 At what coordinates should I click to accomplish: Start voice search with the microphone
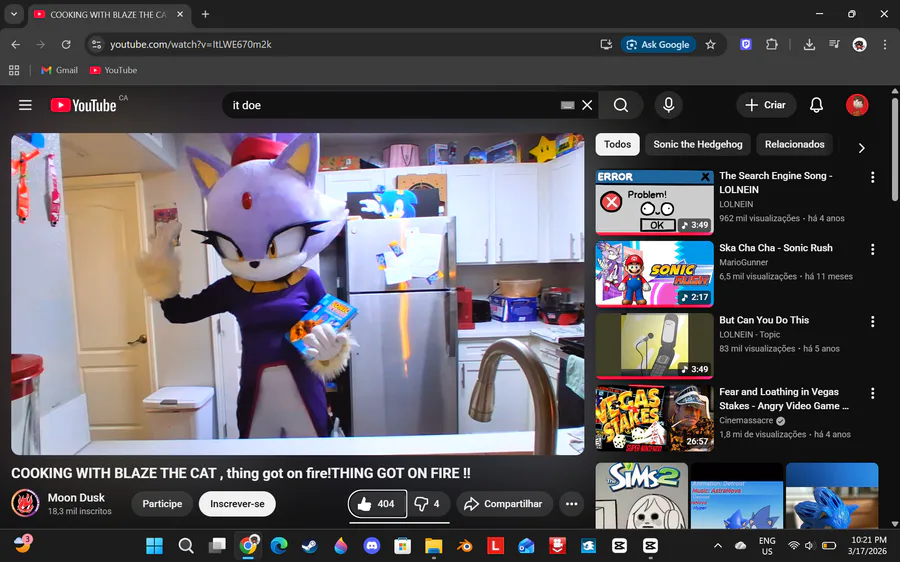(x=669, y=105)
